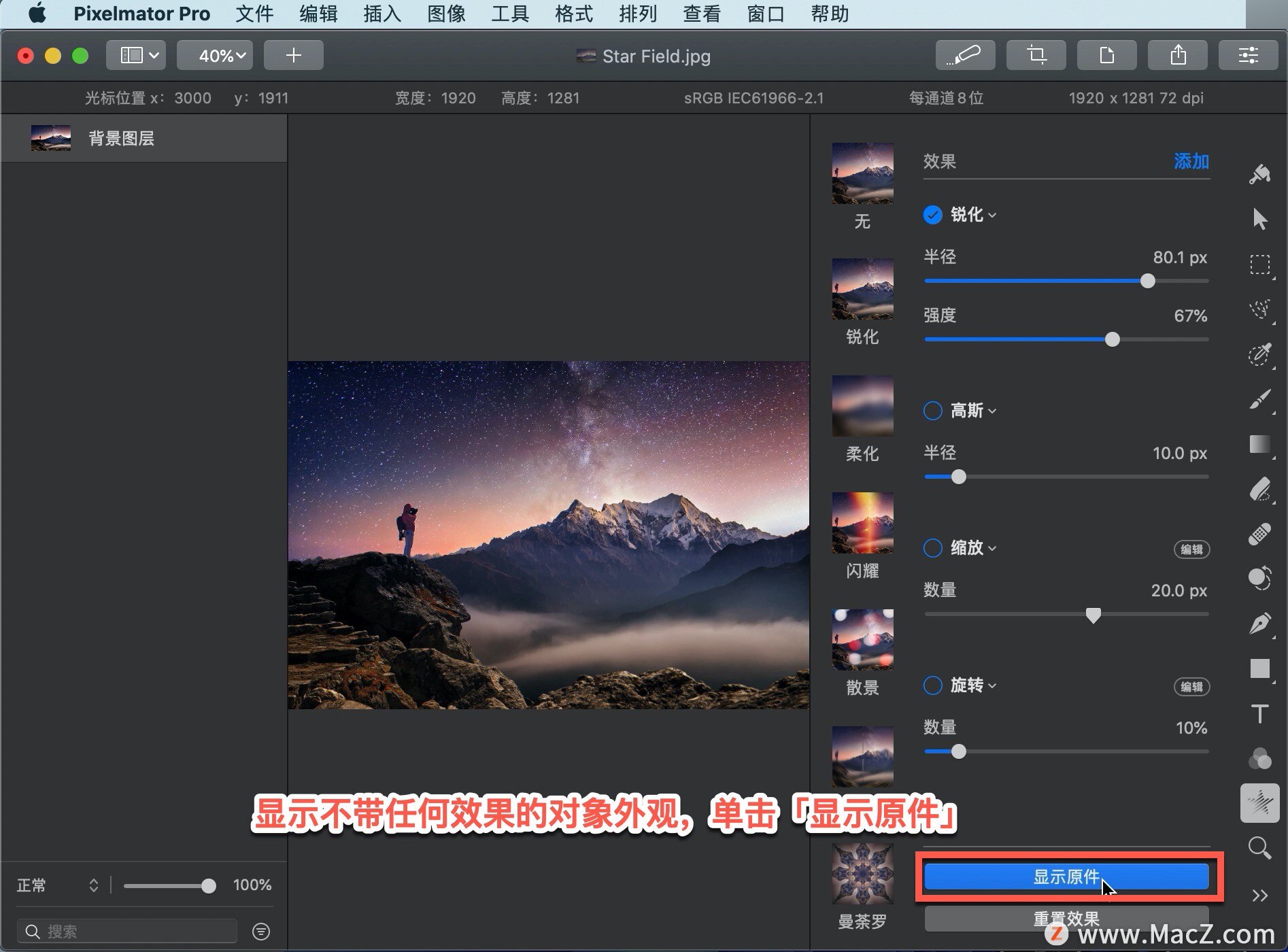Click the document page toolbar button

tap(1106, 55)
